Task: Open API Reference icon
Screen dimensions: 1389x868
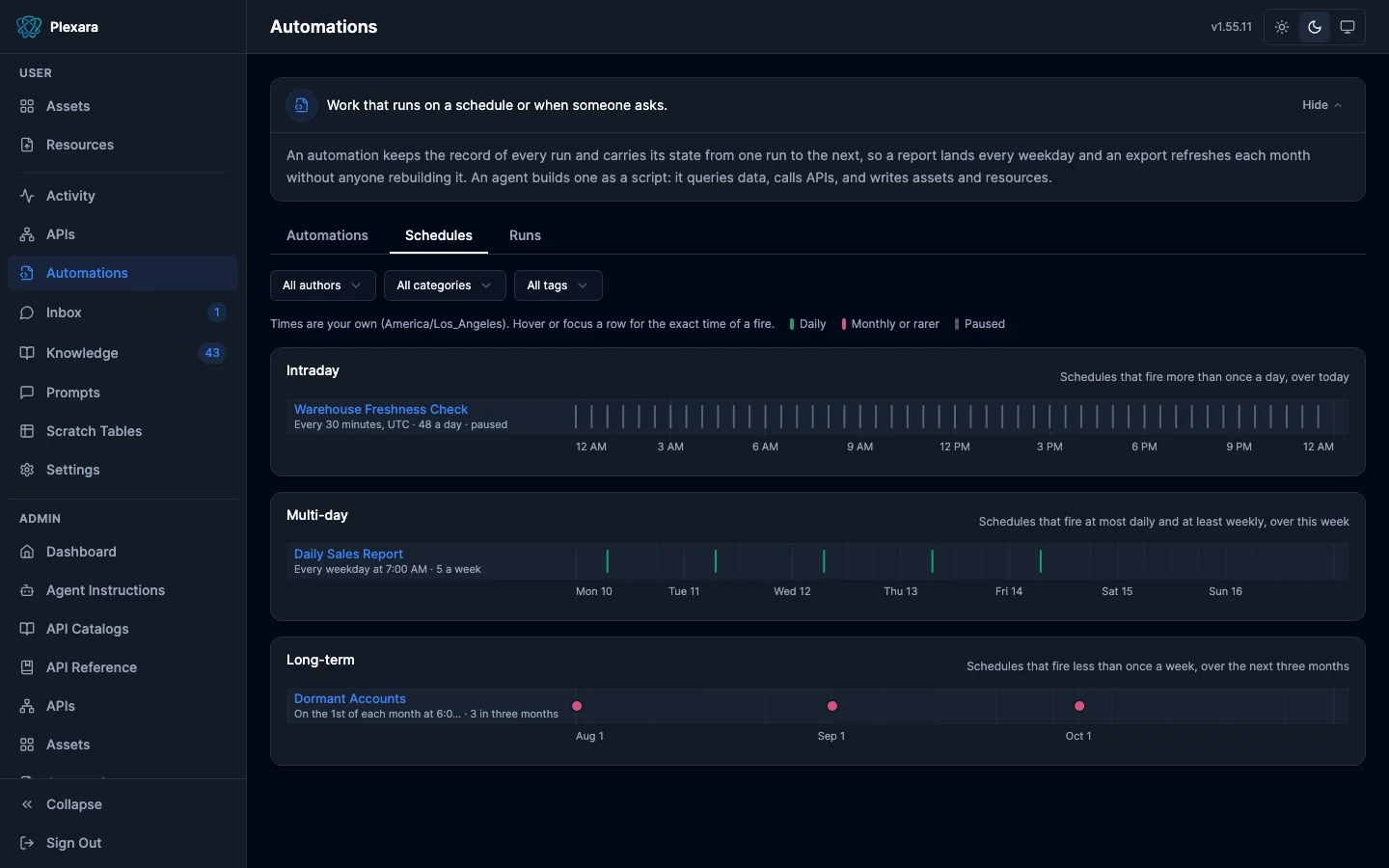Action: pos(27,667)
